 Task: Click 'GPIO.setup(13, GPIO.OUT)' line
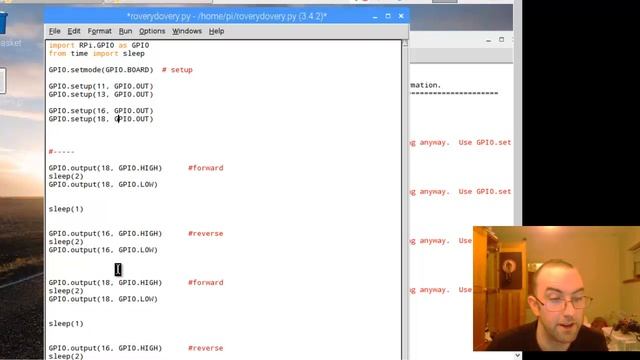[x=101, y=94]
